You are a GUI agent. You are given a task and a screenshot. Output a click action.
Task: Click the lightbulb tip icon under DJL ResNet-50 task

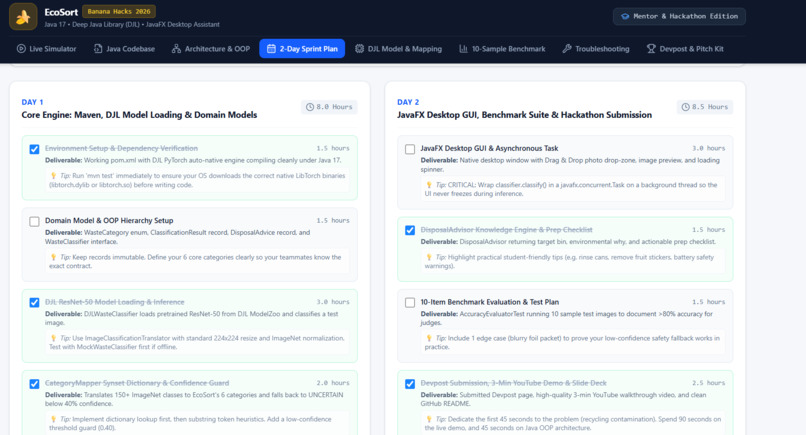point(53,338)
